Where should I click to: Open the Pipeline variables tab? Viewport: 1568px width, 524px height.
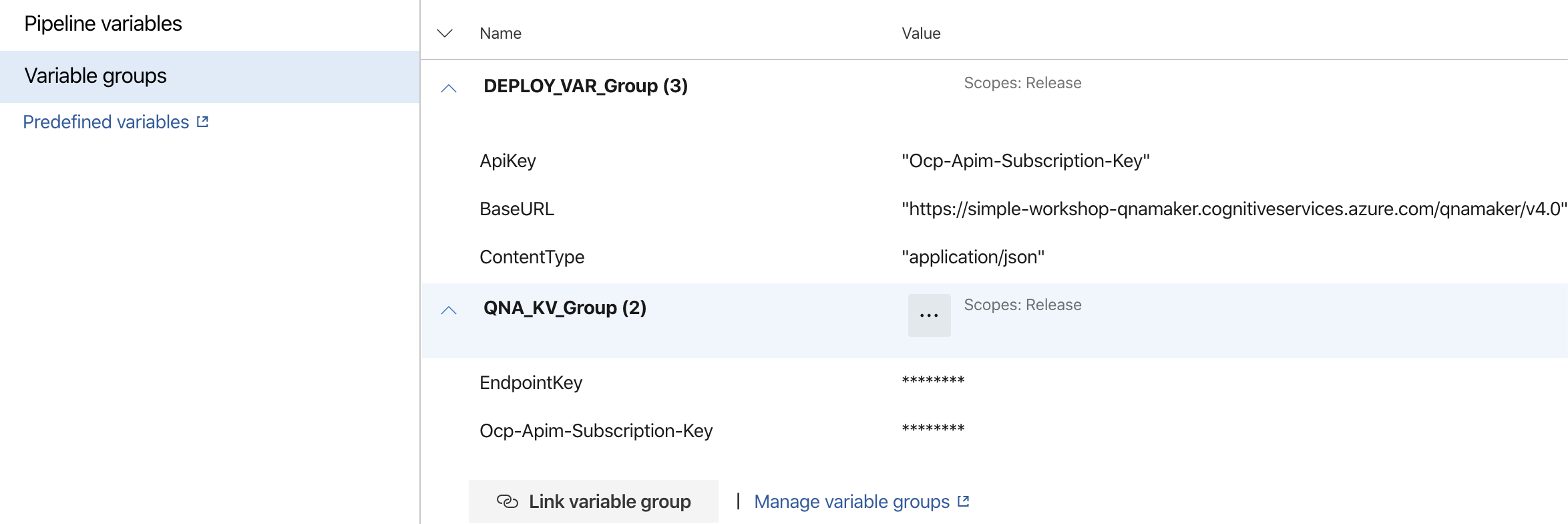103,23
